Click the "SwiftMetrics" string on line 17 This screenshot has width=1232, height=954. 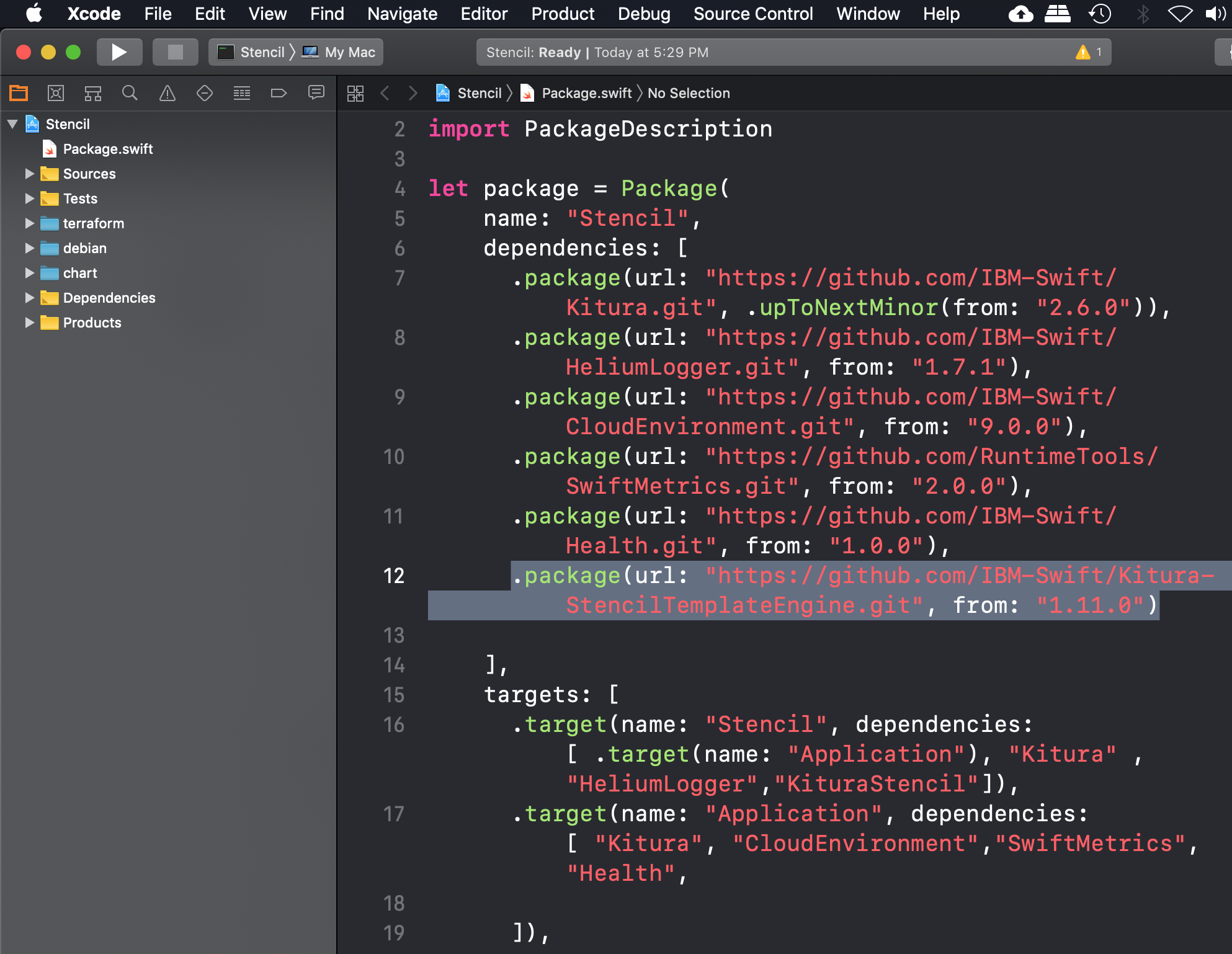[1090, 844]
